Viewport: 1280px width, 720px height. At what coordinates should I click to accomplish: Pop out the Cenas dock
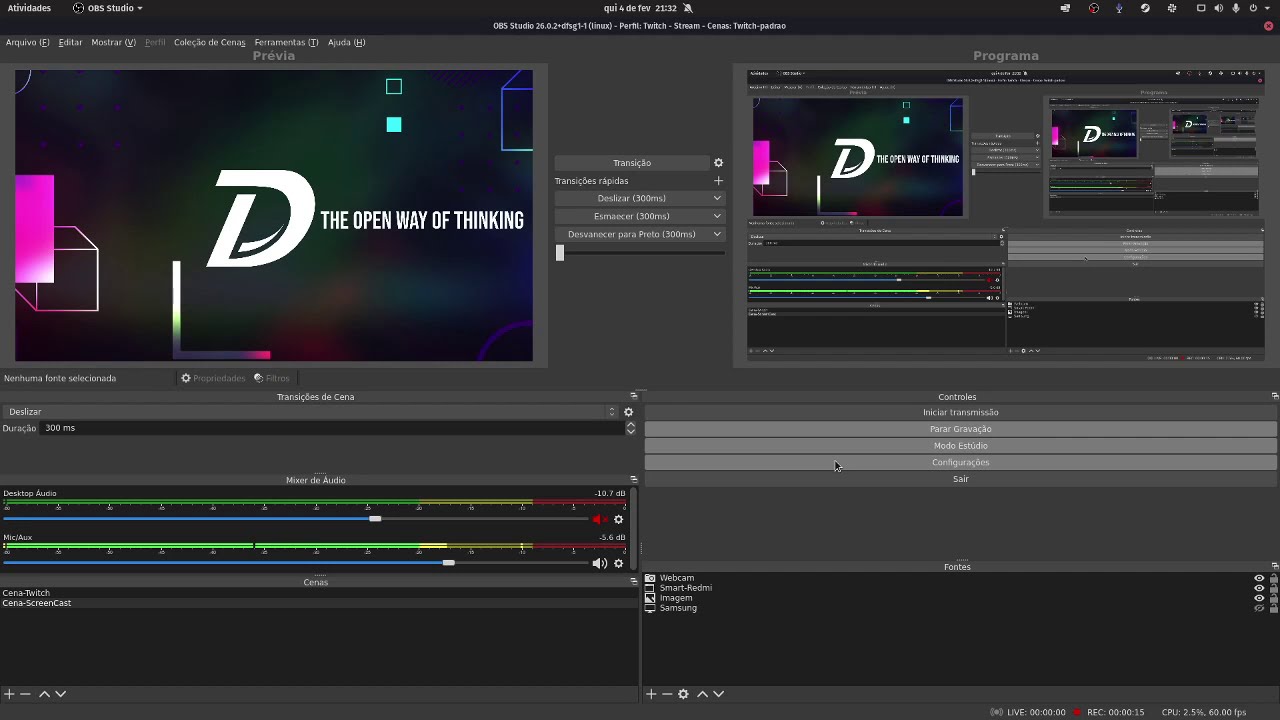[633, 582]
